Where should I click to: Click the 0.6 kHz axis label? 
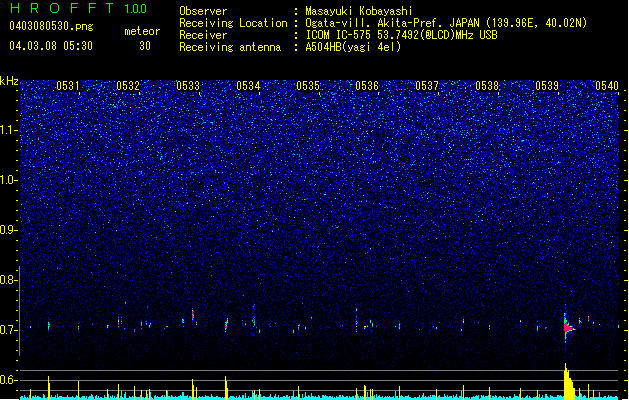click(9, 380)
